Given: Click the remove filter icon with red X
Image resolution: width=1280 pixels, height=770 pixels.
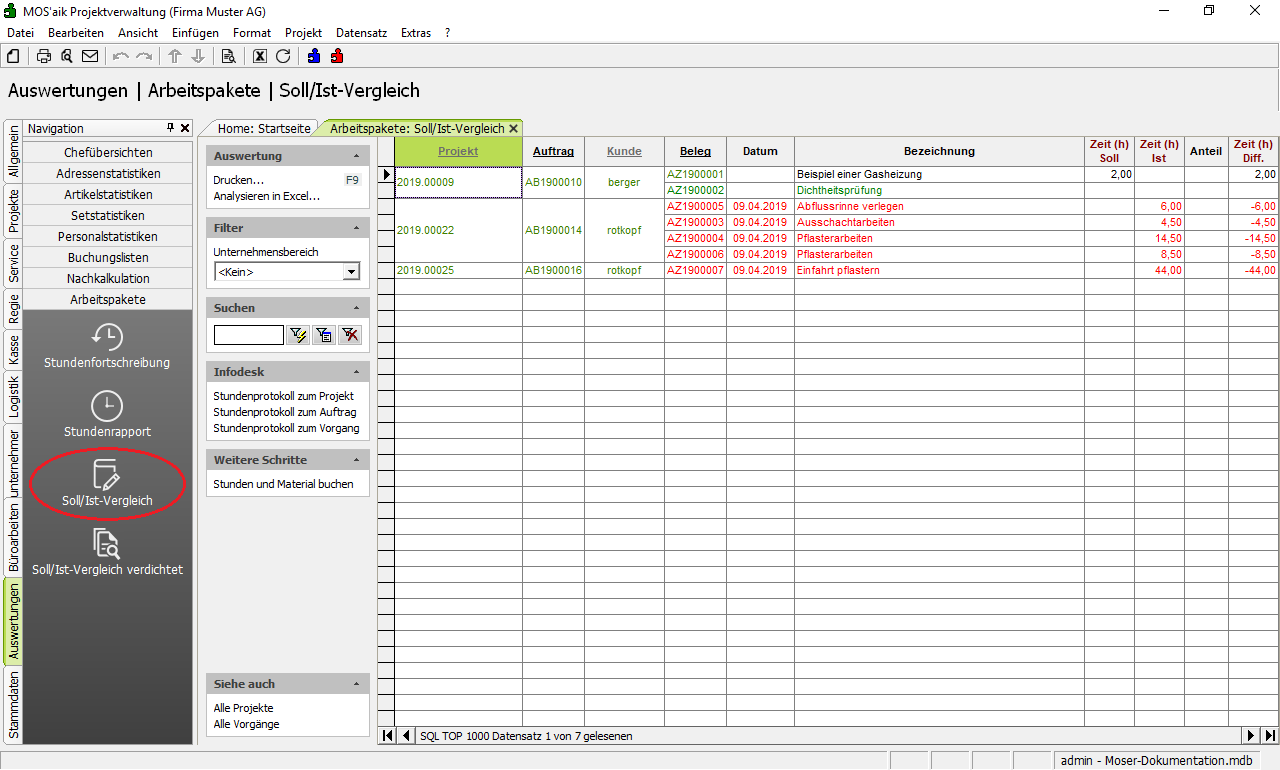Looking at the screenshot, I should coord(350,335).
